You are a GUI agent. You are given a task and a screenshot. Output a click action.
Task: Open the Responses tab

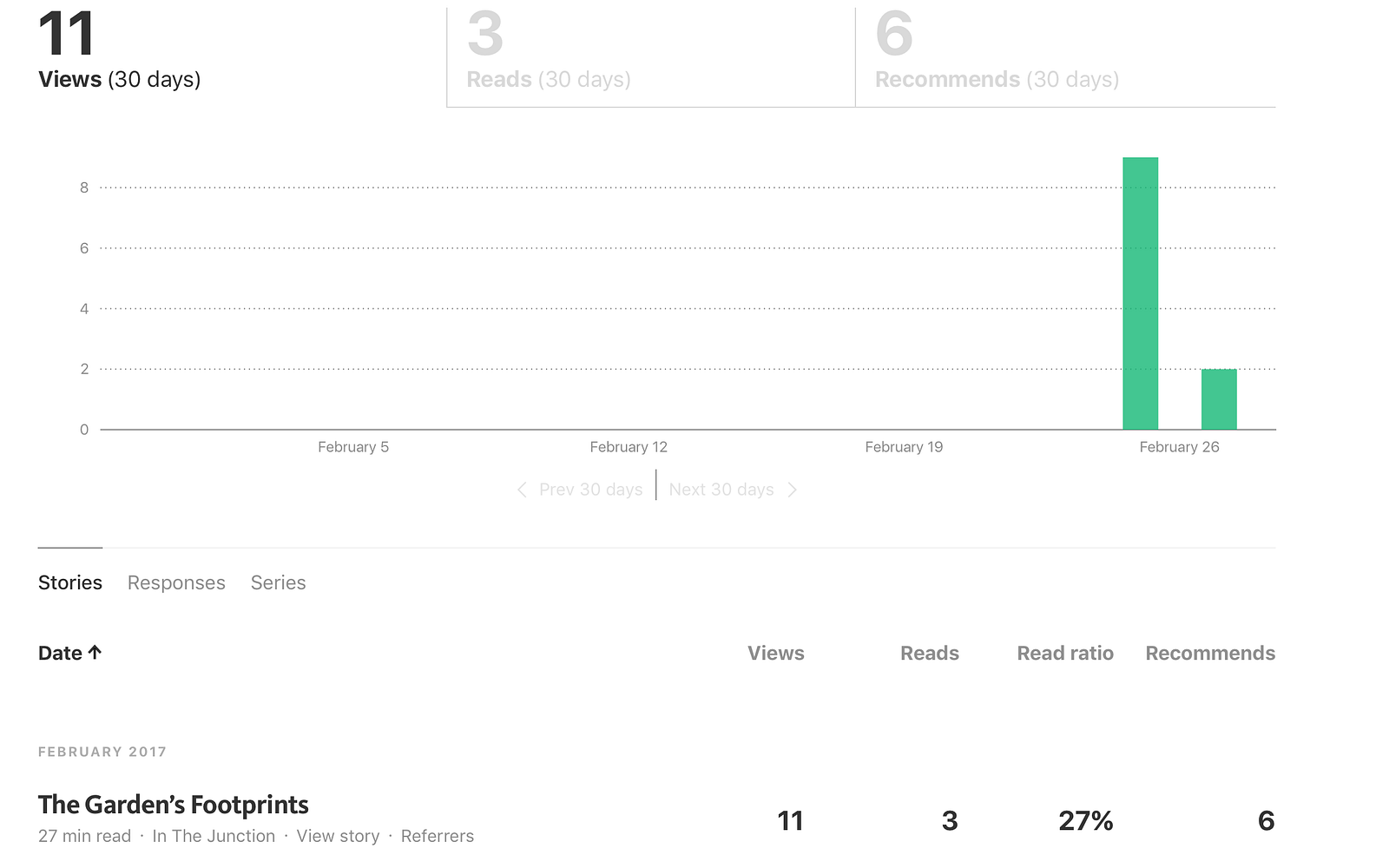coord(176,582)
